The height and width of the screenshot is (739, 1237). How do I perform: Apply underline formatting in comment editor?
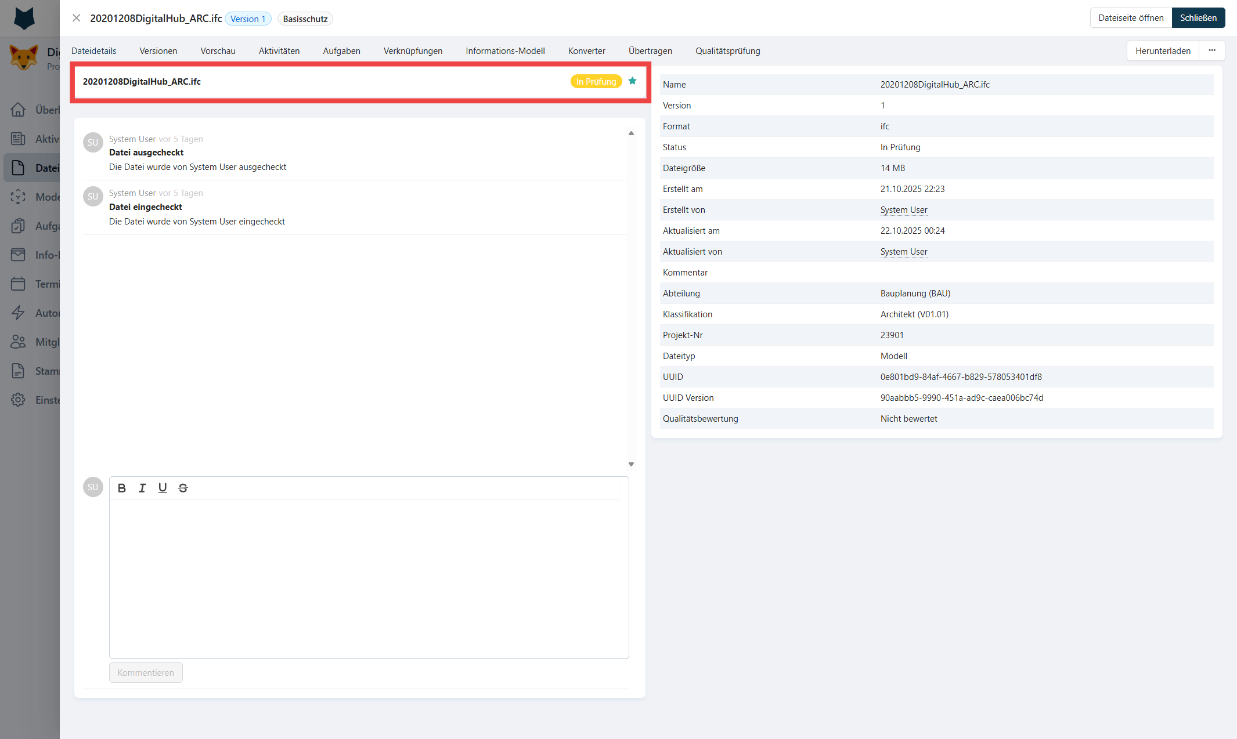(162, 488)
